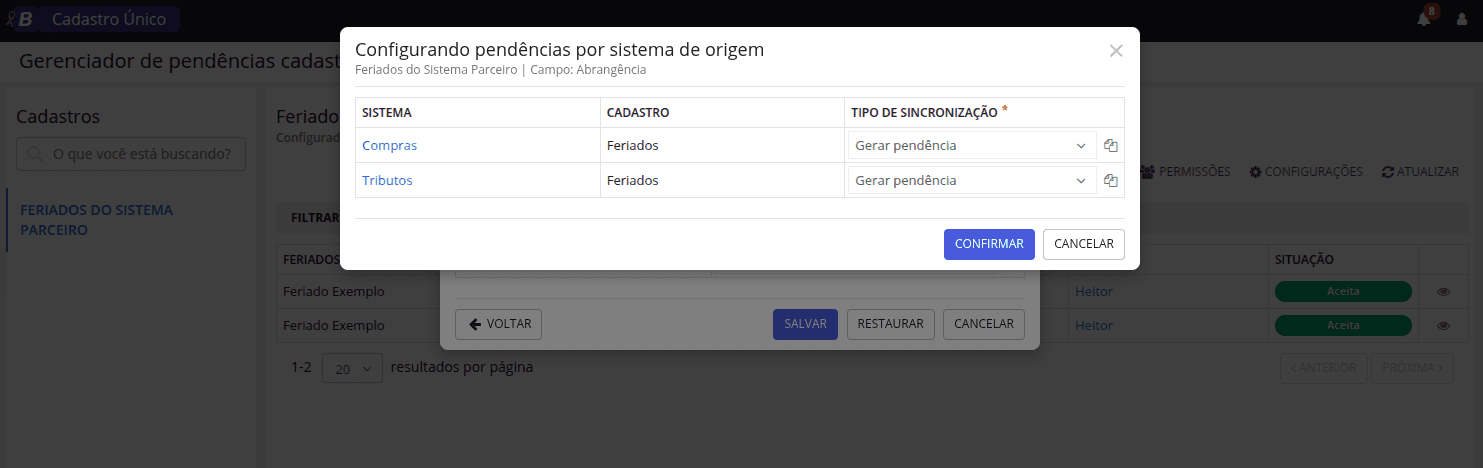Screen dimensions: 1483x468
Task: Toggle eye icon on first Aceita row
Action: tap(1443, 292)
